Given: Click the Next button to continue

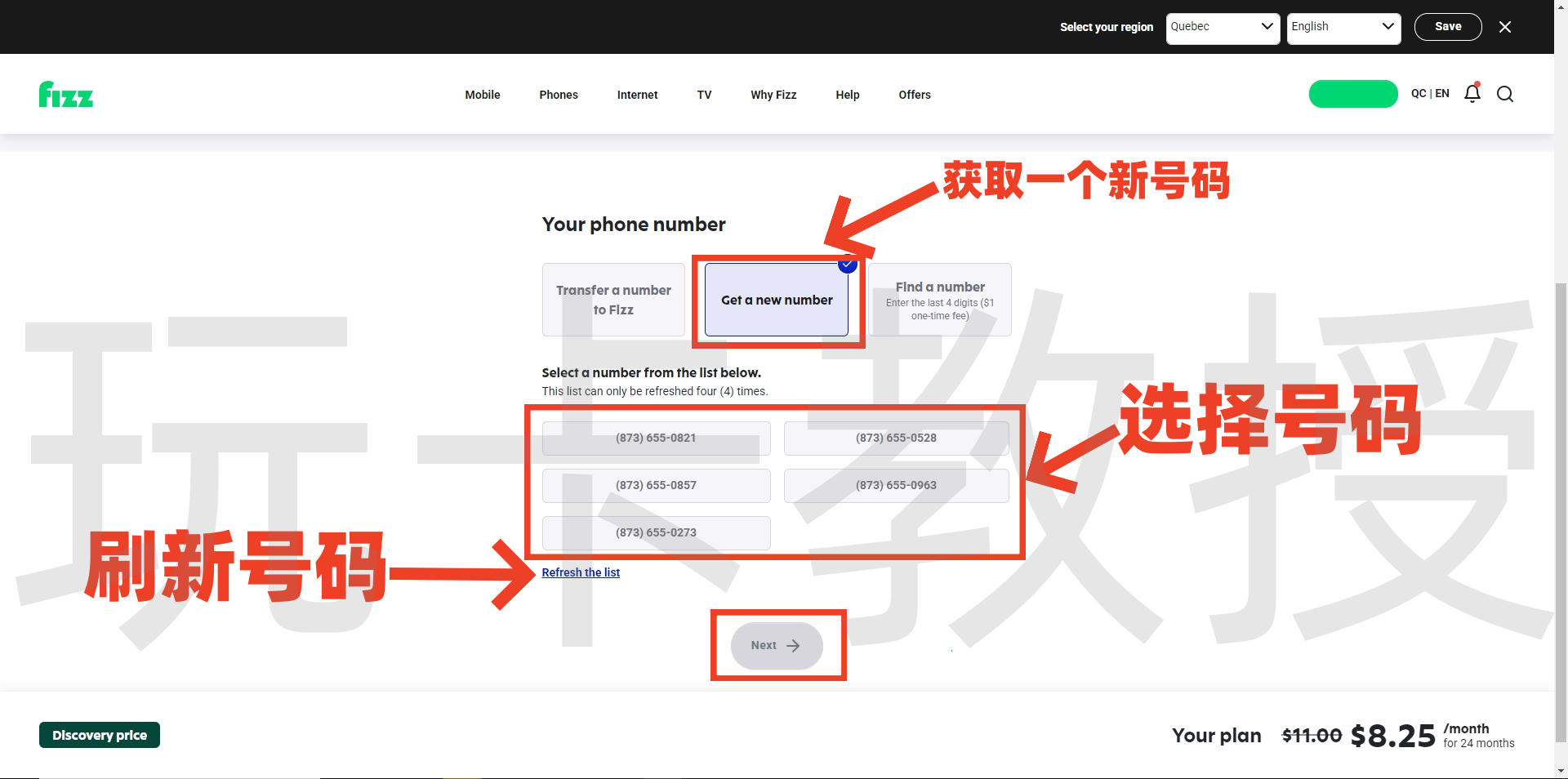Looking at the screenshot, I should 777,646.
